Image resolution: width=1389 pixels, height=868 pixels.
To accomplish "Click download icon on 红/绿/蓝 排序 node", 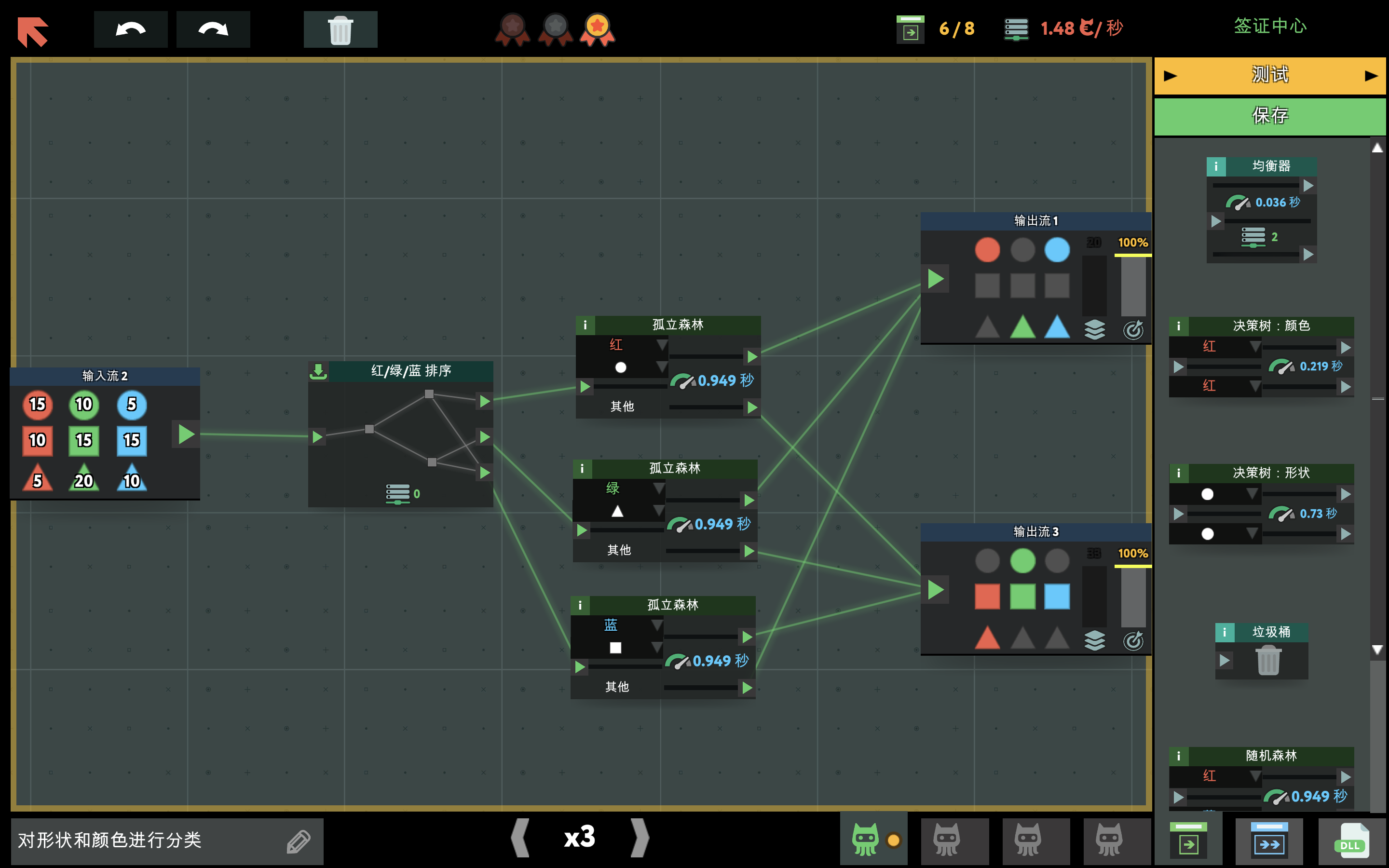I will click(318, 371).
